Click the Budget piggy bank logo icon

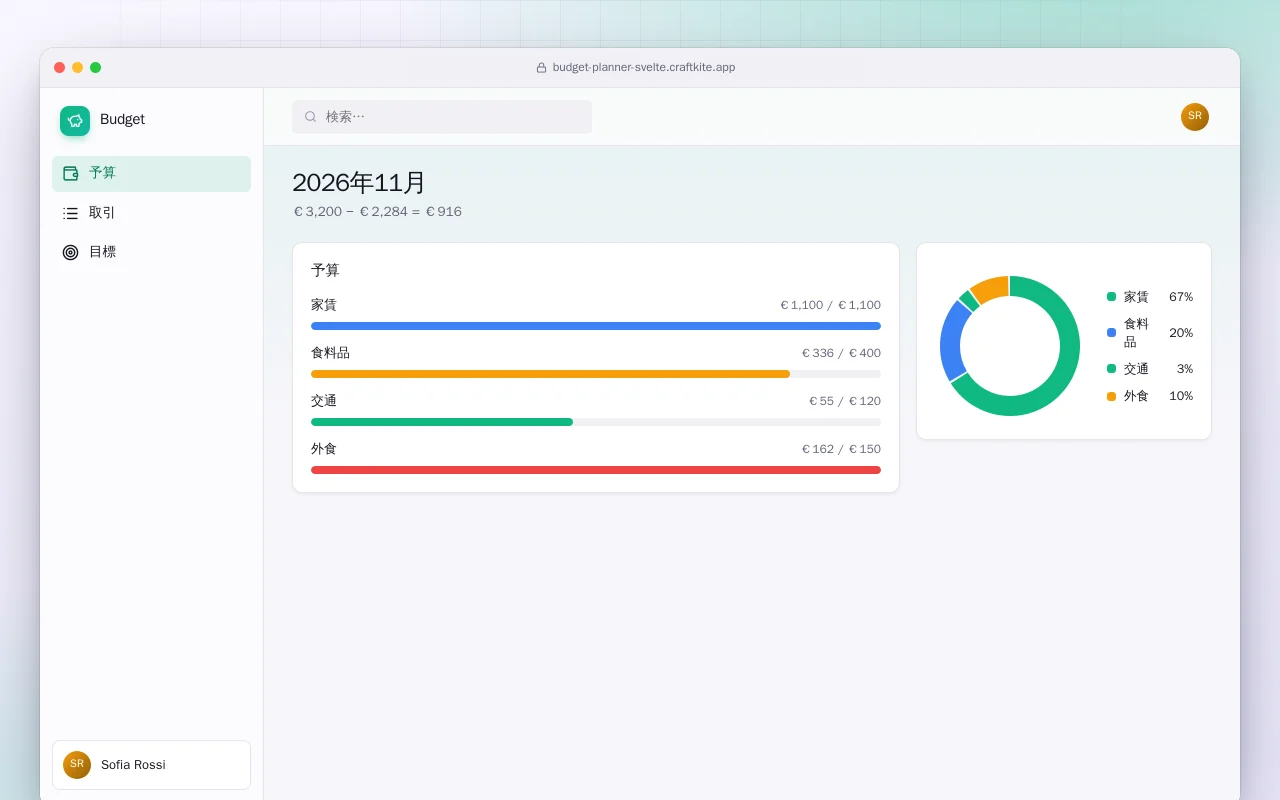point(75,121)
